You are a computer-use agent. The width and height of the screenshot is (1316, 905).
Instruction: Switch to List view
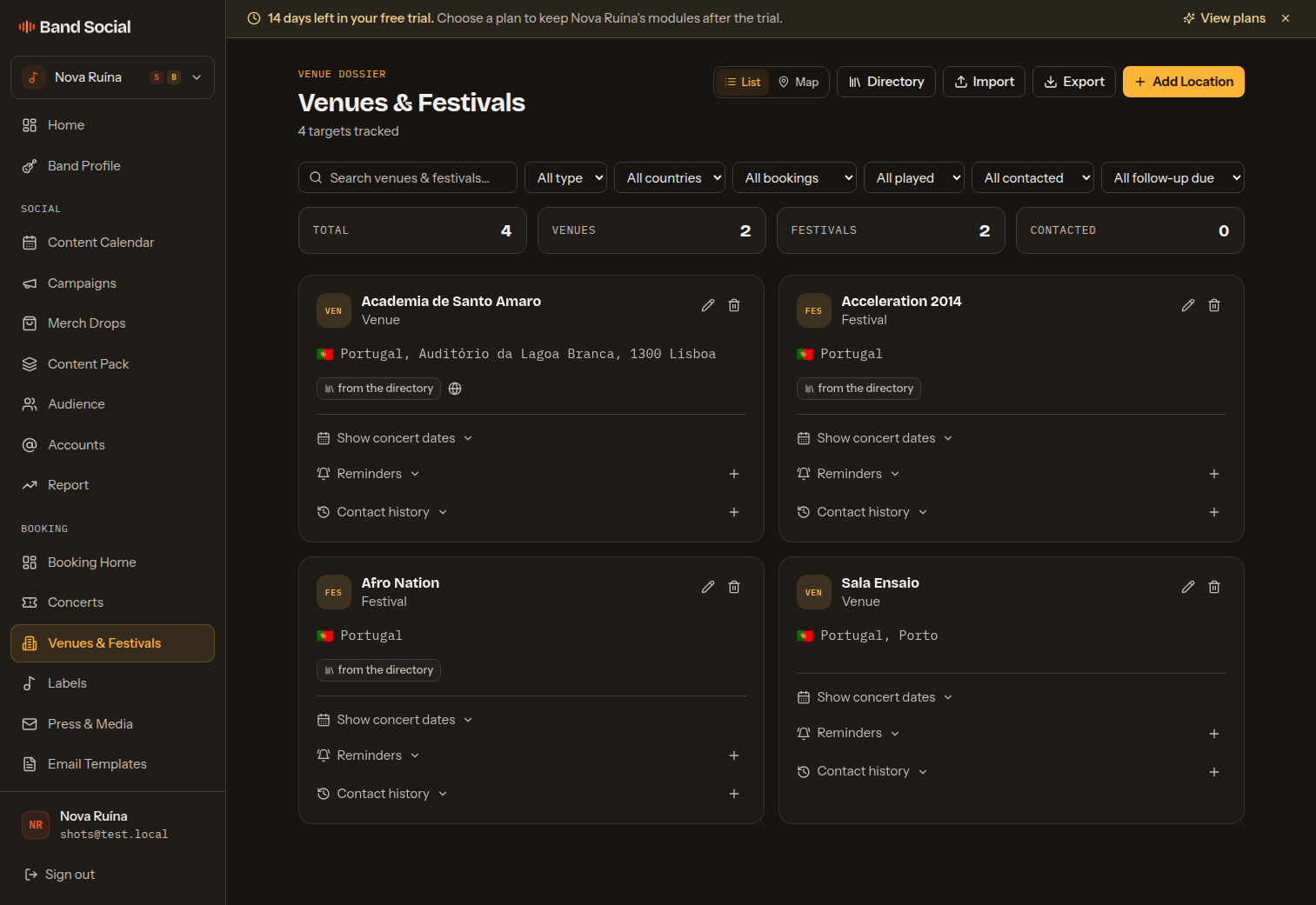tap(743, 82)
